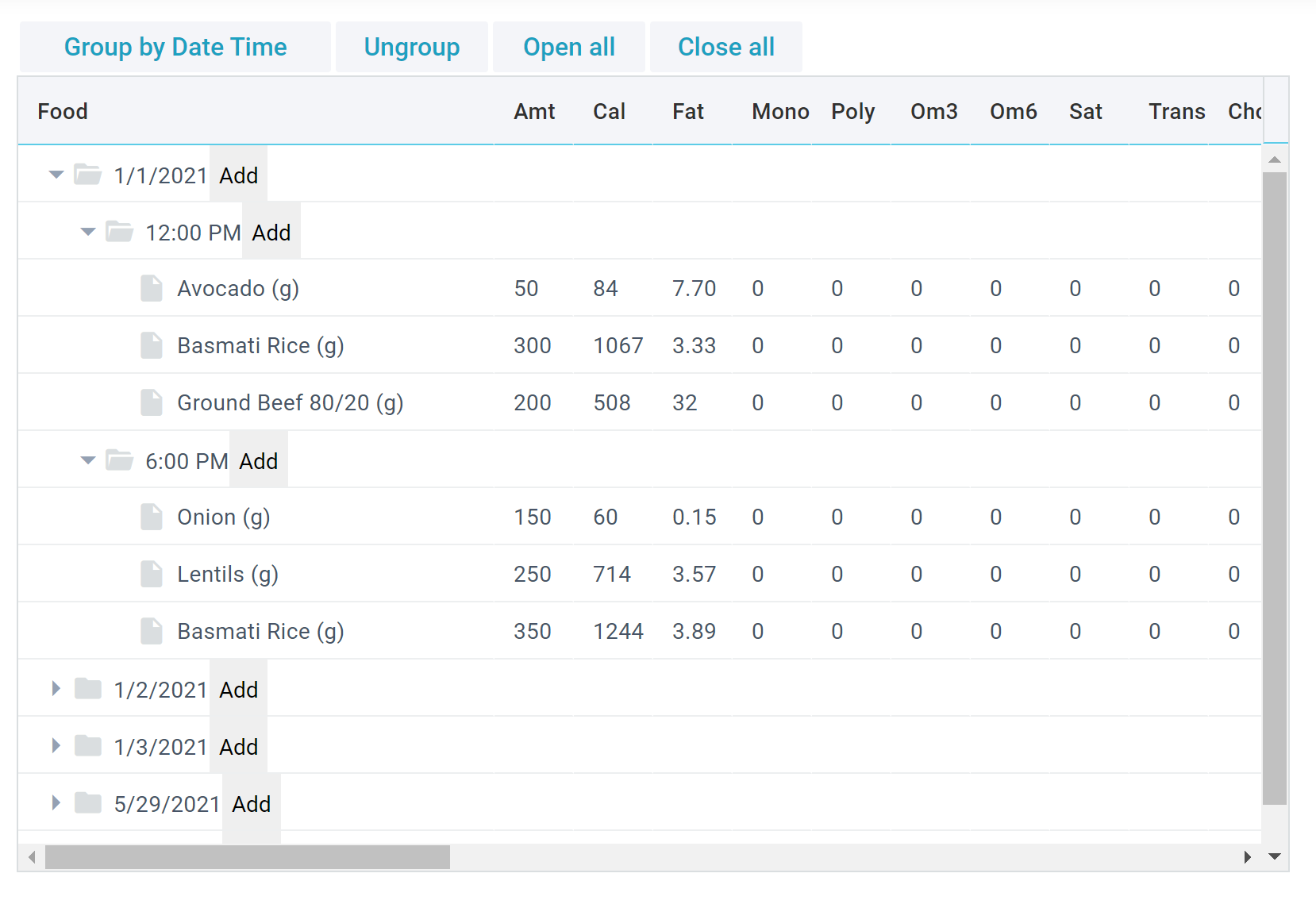Expand the 5/29/2021 group
The image size is (1316, 904).
pos(55,803)
